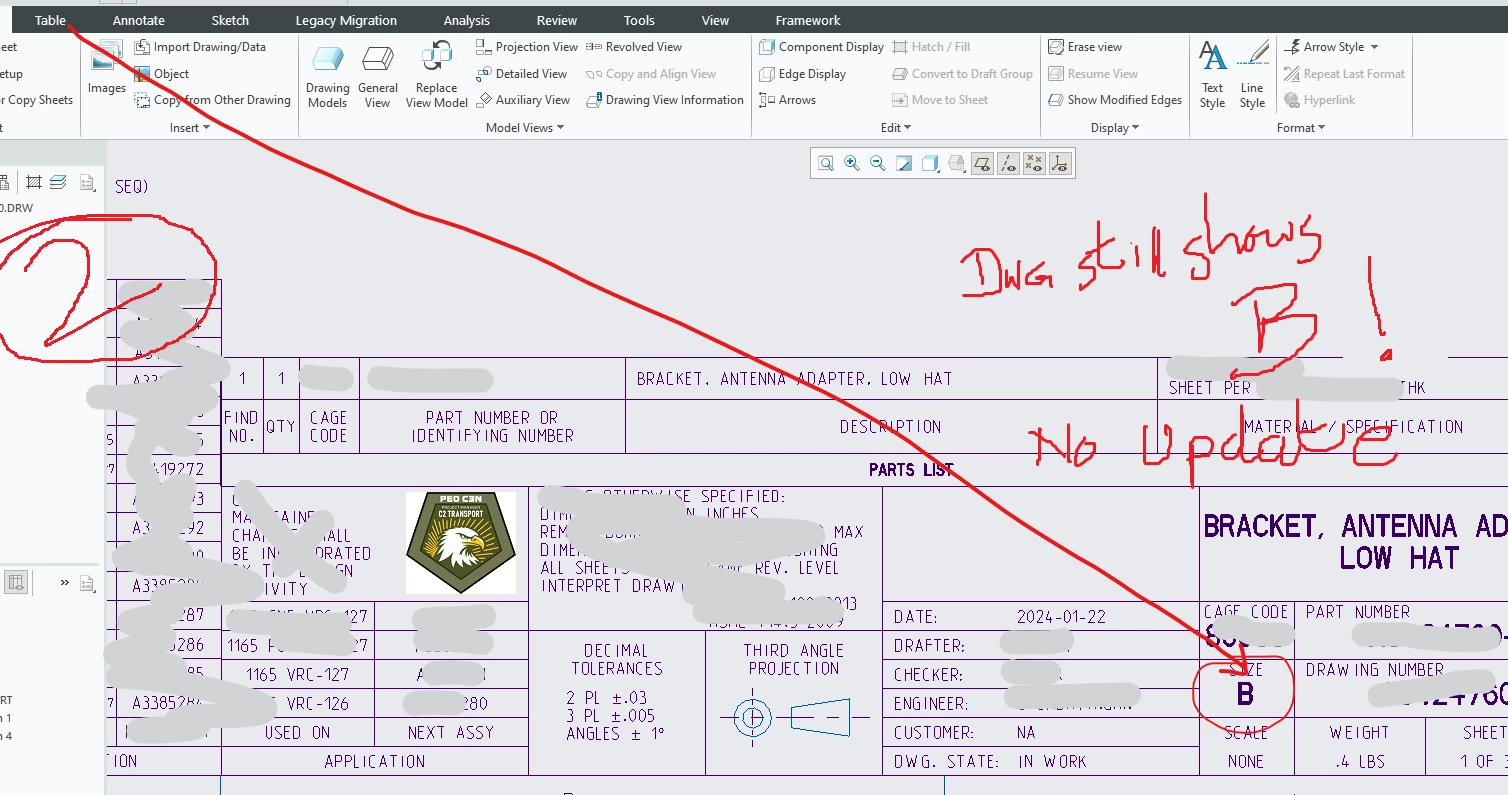Click Resume View
This screenshot has width=1508, height=795.
pos(1093,74)
